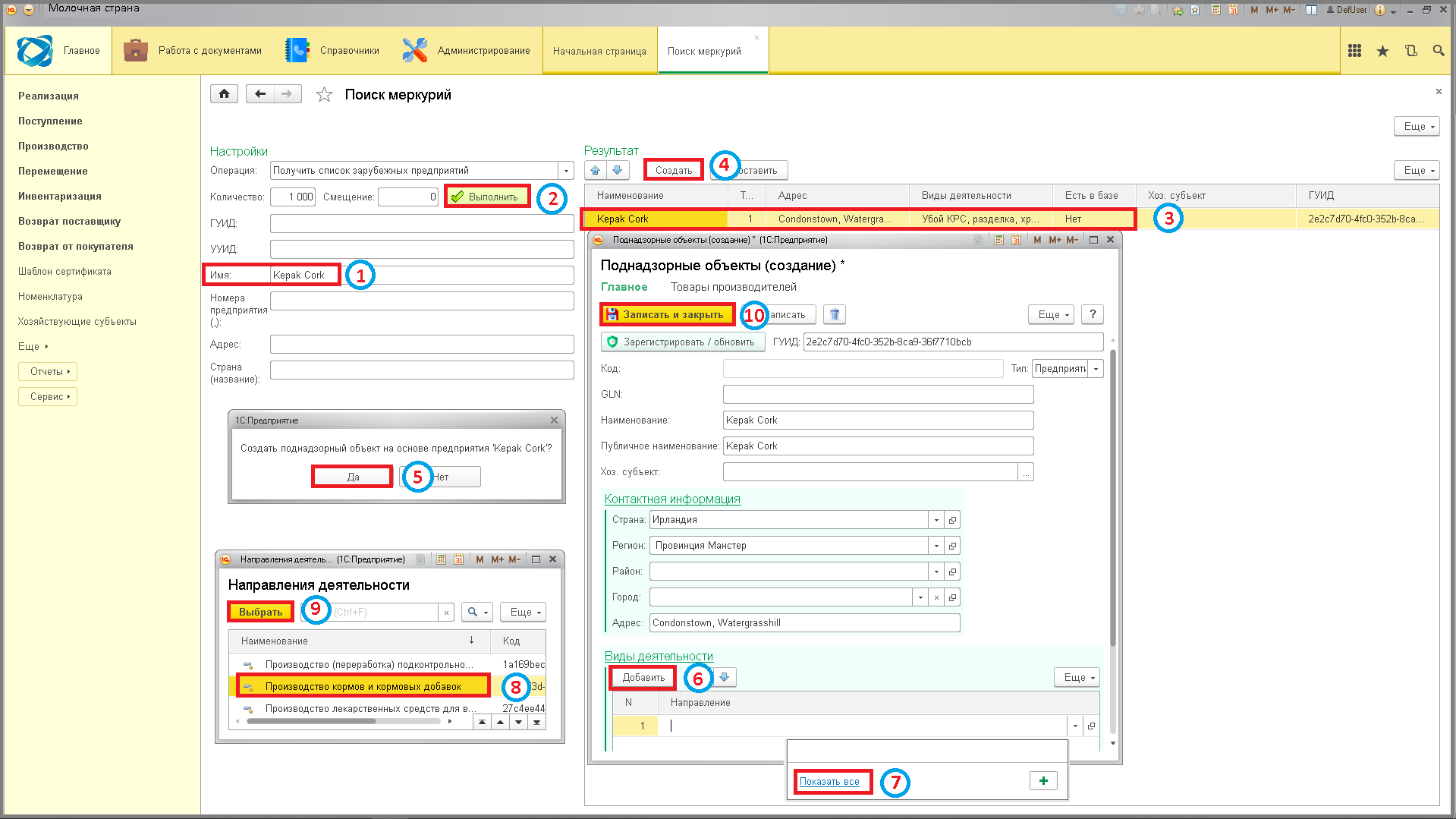The height and width of the screenshot is (819, 1456).
Task: Confirm dialog with Да button
Action: point(353,477)
